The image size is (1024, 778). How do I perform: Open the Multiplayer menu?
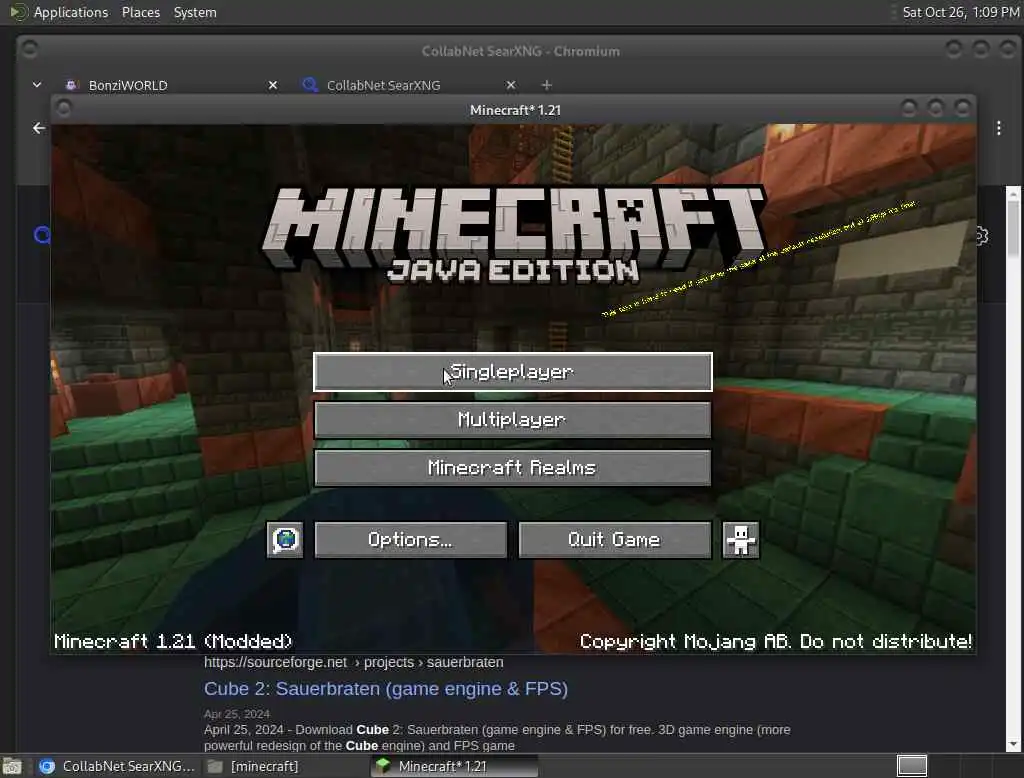coord(513,419)
